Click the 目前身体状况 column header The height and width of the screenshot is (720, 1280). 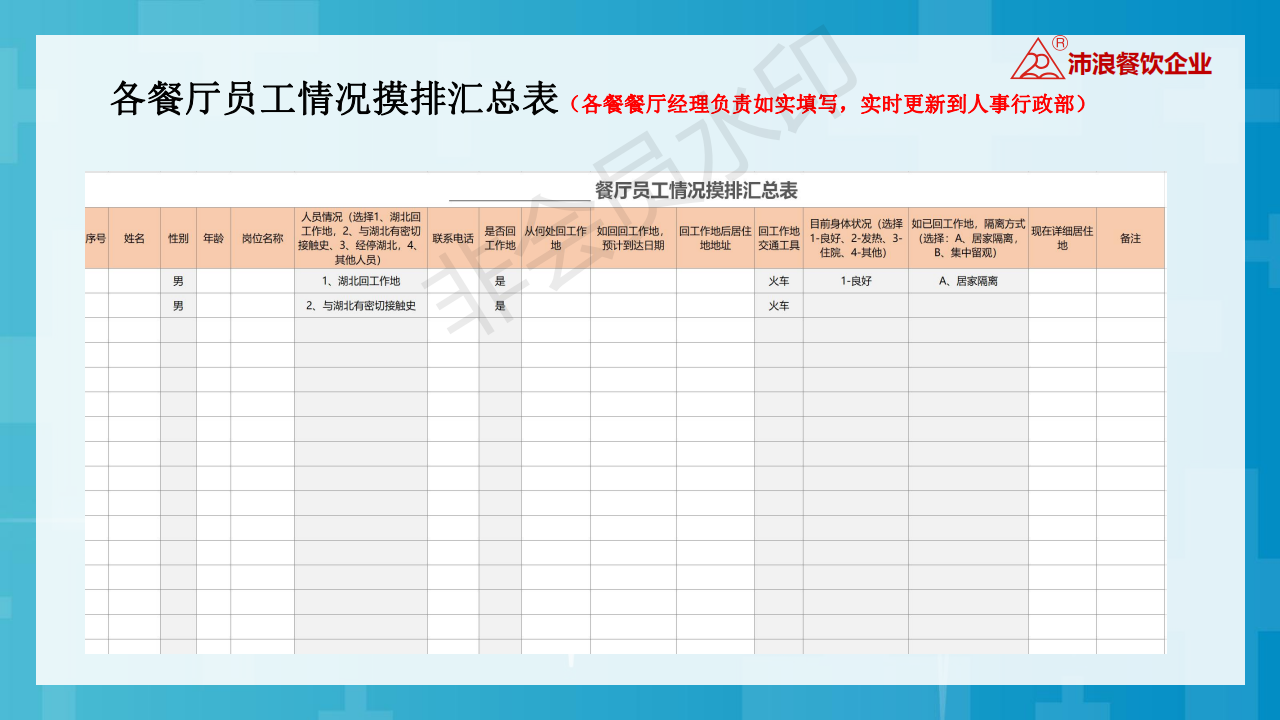(x=856, y=238)
